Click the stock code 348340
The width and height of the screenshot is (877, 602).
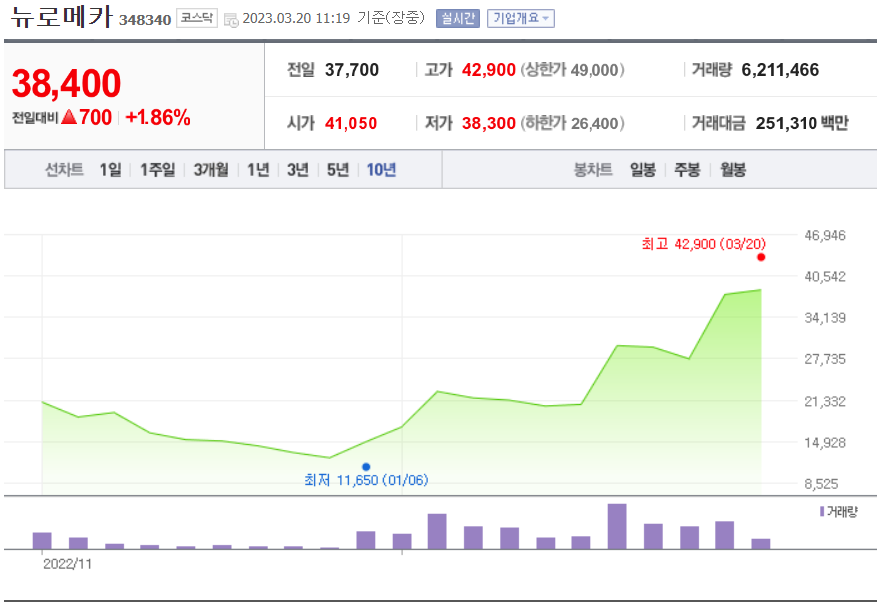(x=145, y=20)
